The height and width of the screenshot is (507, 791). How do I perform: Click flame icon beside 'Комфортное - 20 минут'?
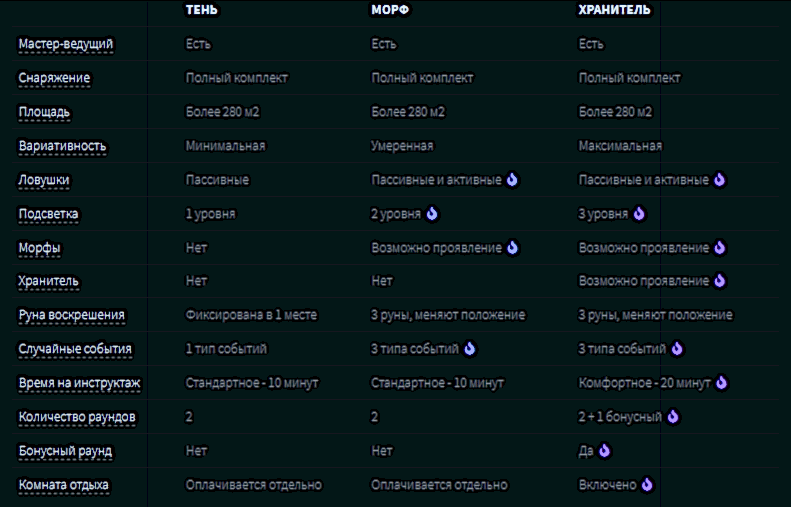pos(722,383)
